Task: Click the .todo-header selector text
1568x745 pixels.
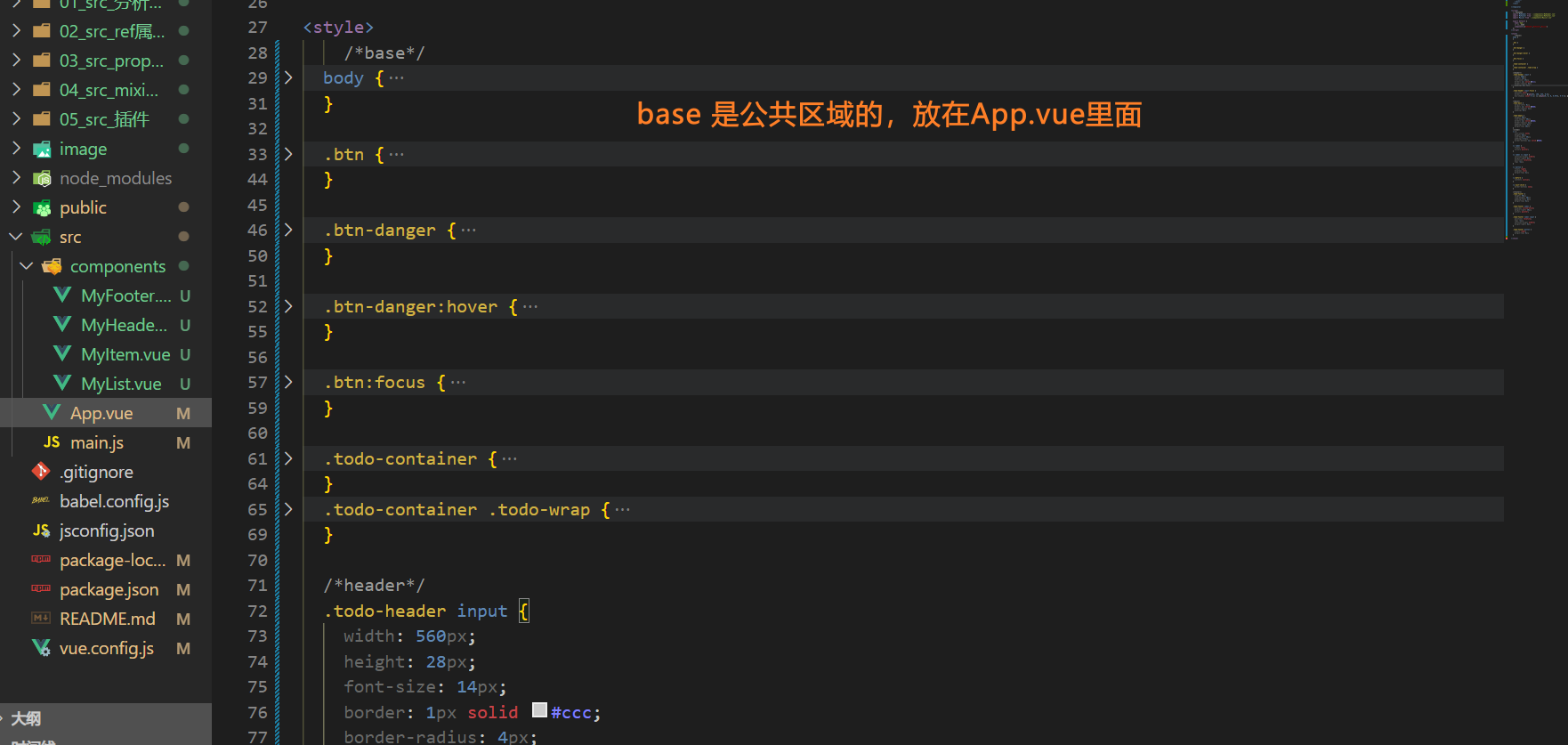Action: [384, 611]
